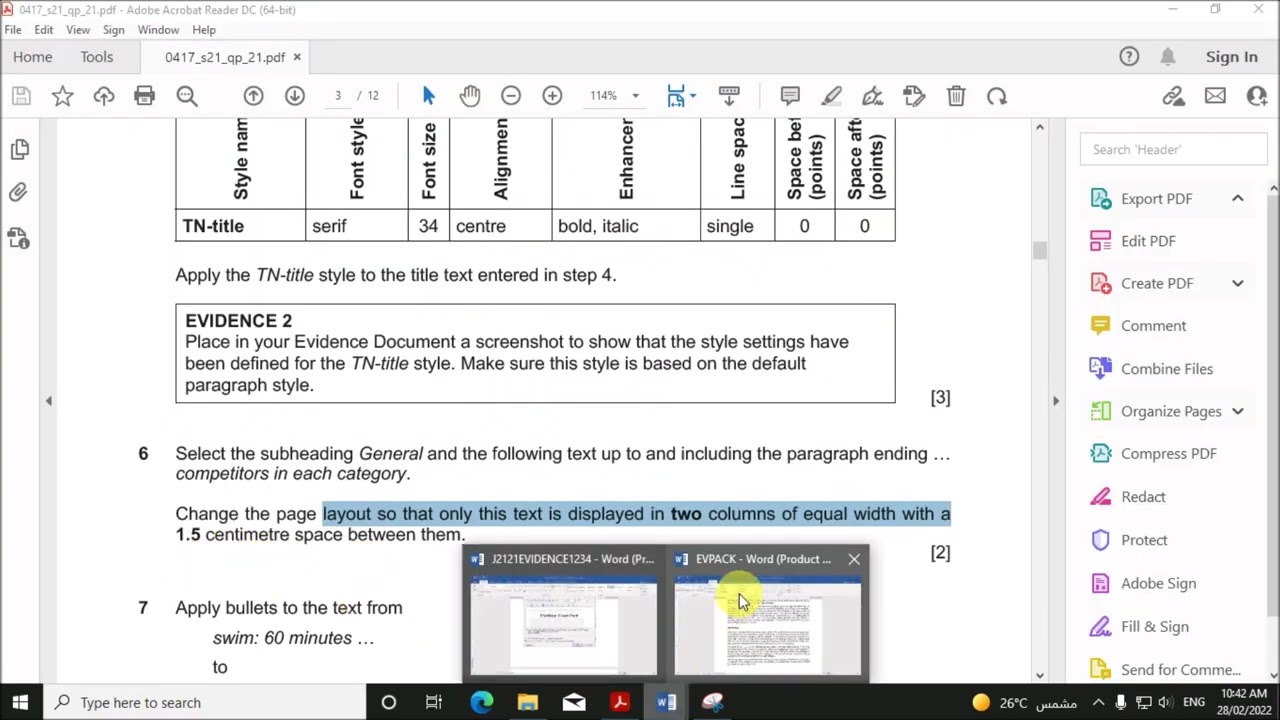Viewport: 1280px width, 720px height.
Task: Click the Search 'Header' tools box
Action: point(1172,150)
